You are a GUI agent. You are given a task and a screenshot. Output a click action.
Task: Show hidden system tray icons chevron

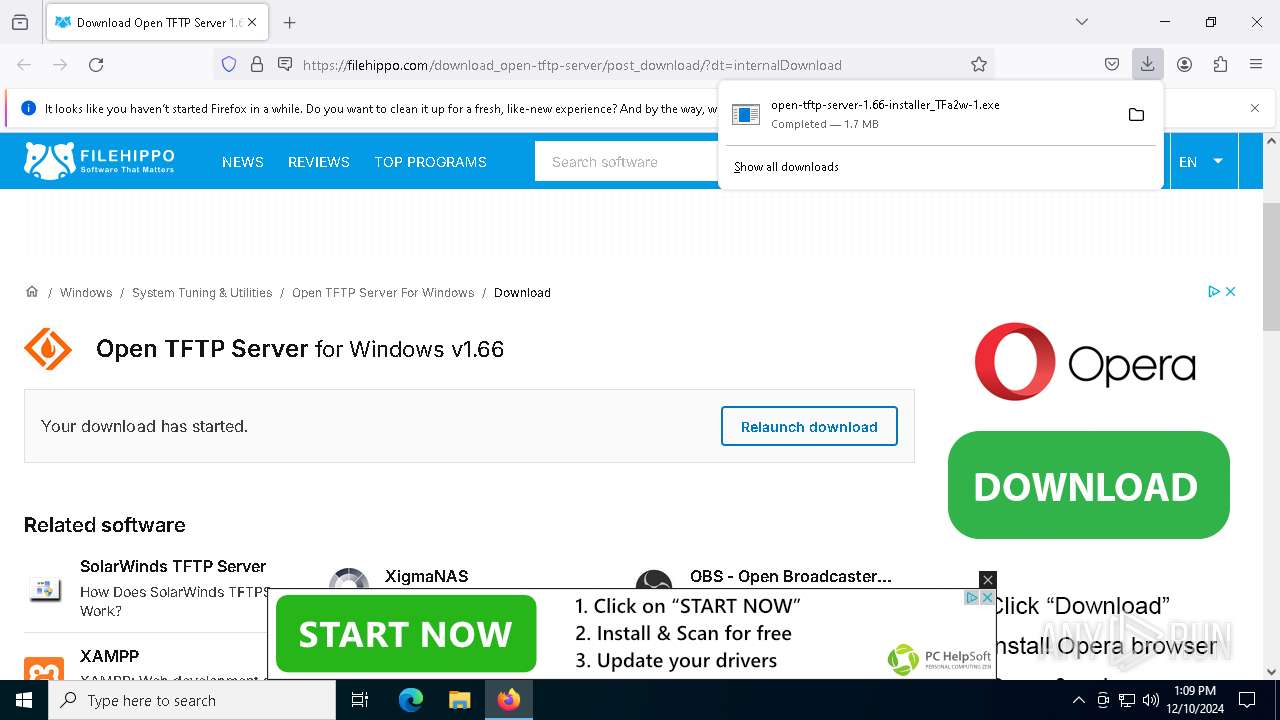pyautogui.click(x=1078, y=700)
